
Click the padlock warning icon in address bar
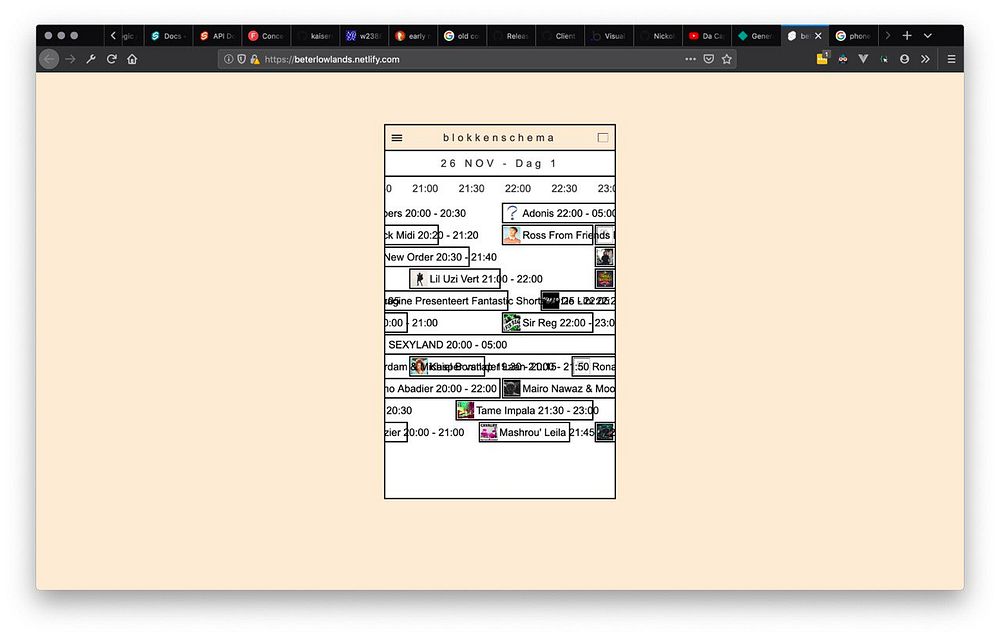click(x=254, y=59)
